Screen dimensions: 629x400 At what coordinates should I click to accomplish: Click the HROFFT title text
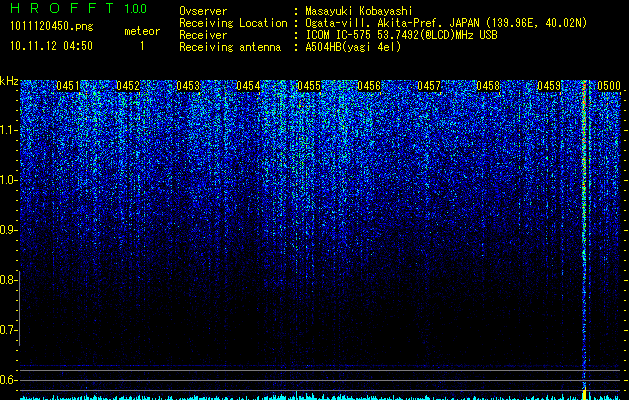pos(62,8)
